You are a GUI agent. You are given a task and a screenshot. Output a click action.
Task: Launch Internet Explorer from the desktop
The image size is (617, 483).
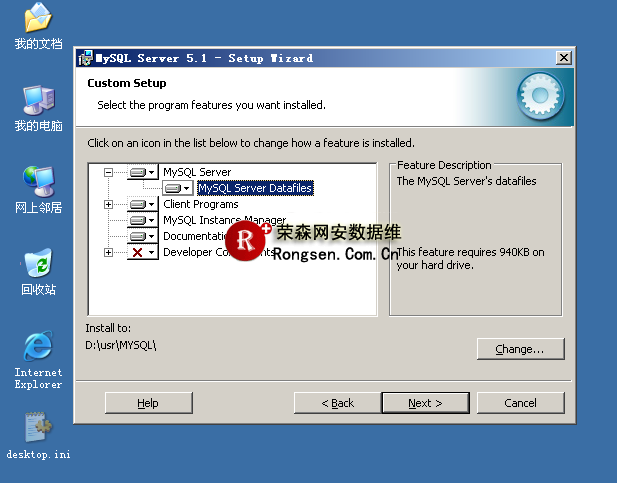[x=38, y=347]
